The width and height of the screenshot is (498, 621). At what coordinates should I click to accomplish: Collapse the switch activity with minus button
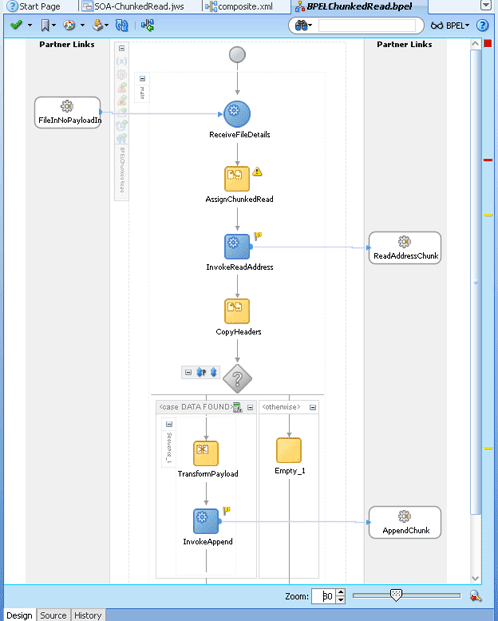click(x=189, y=372)
